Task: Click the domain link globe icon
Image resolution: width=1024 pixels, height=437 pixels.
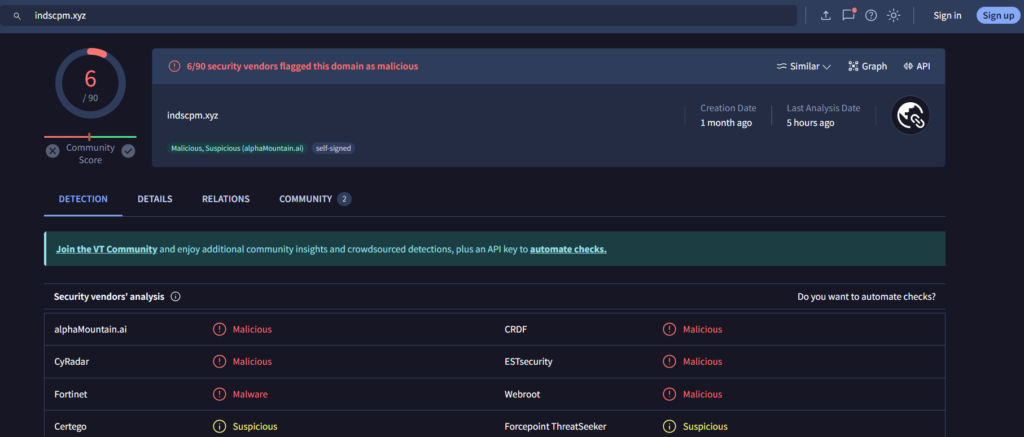Action: tap(911, 117)
